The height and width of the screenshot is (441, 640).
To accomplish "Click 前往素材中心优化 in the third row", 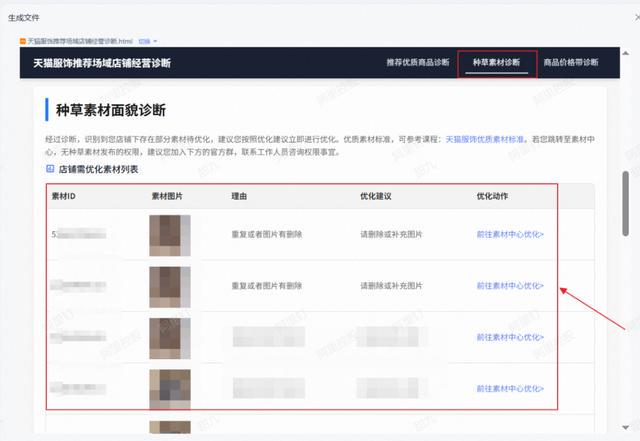I will (x=510, y=337).
